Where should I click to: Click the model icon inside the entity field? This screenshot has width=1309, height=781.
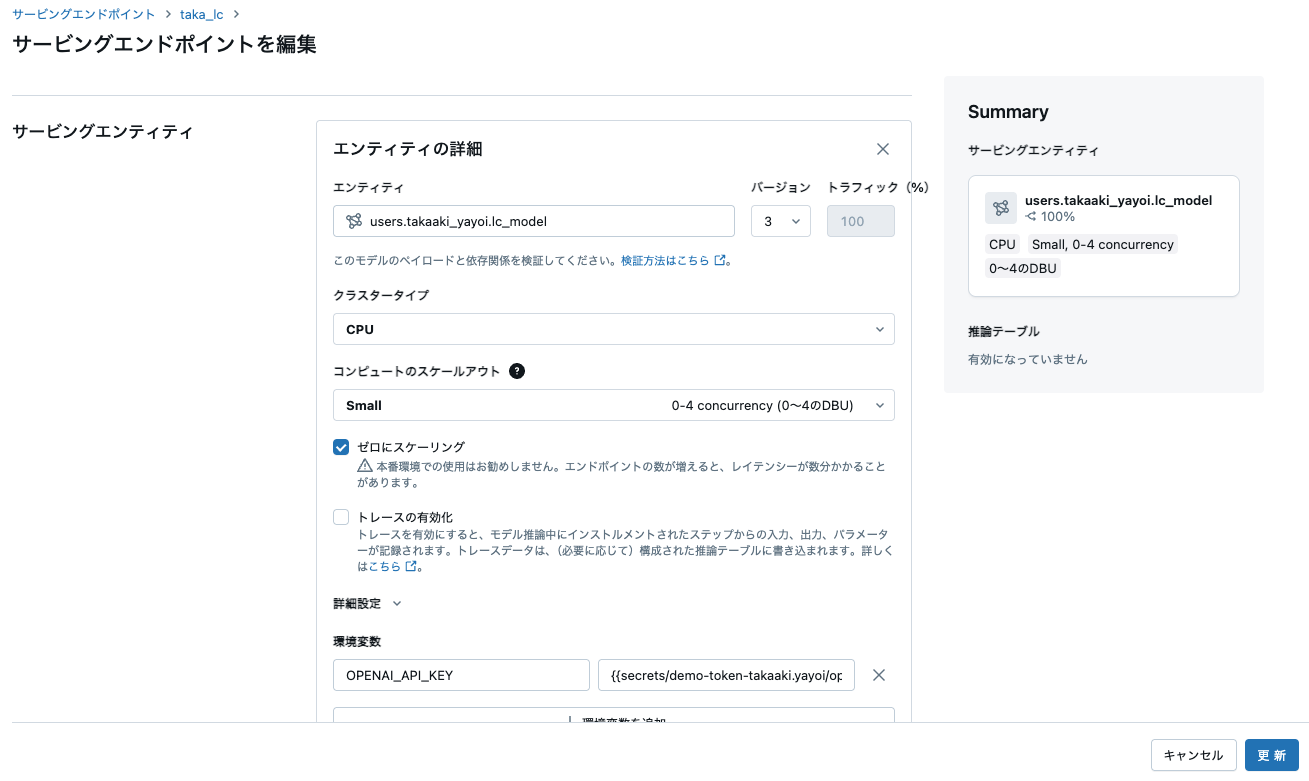[x=353, y=221]
